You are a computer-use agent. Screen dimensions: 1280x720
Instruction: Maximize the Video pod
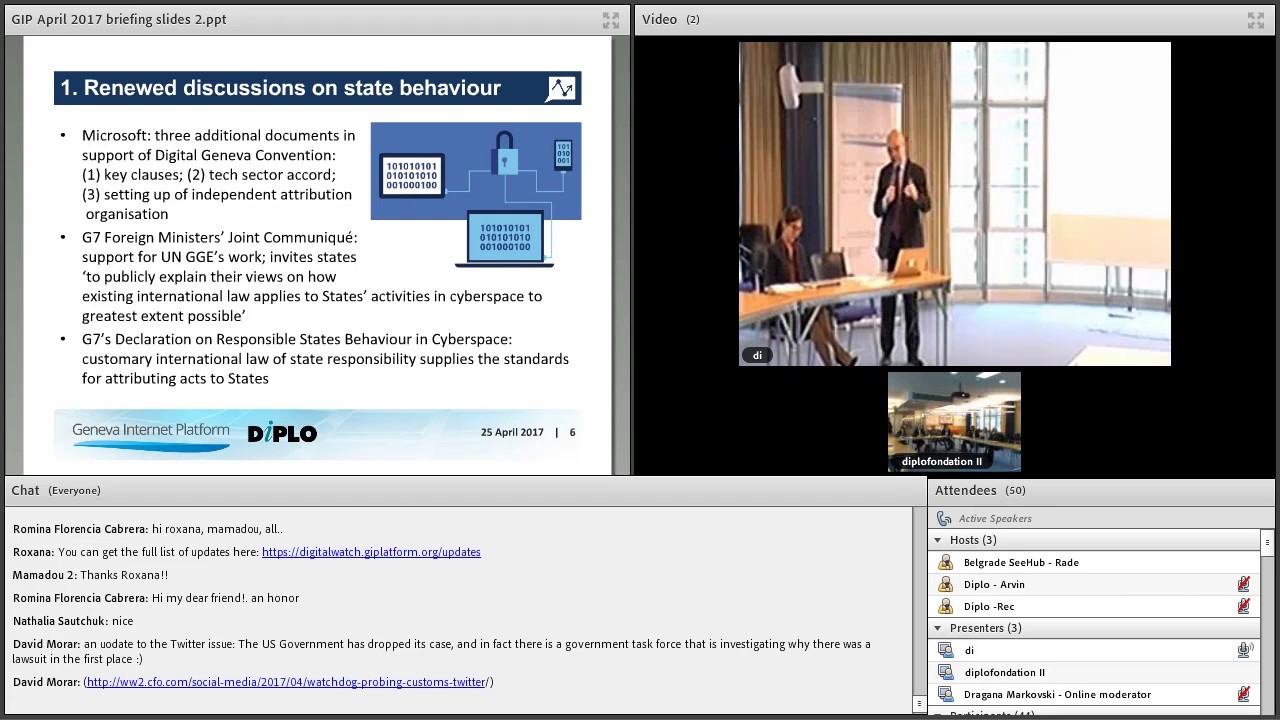[x=1256, y=20]
